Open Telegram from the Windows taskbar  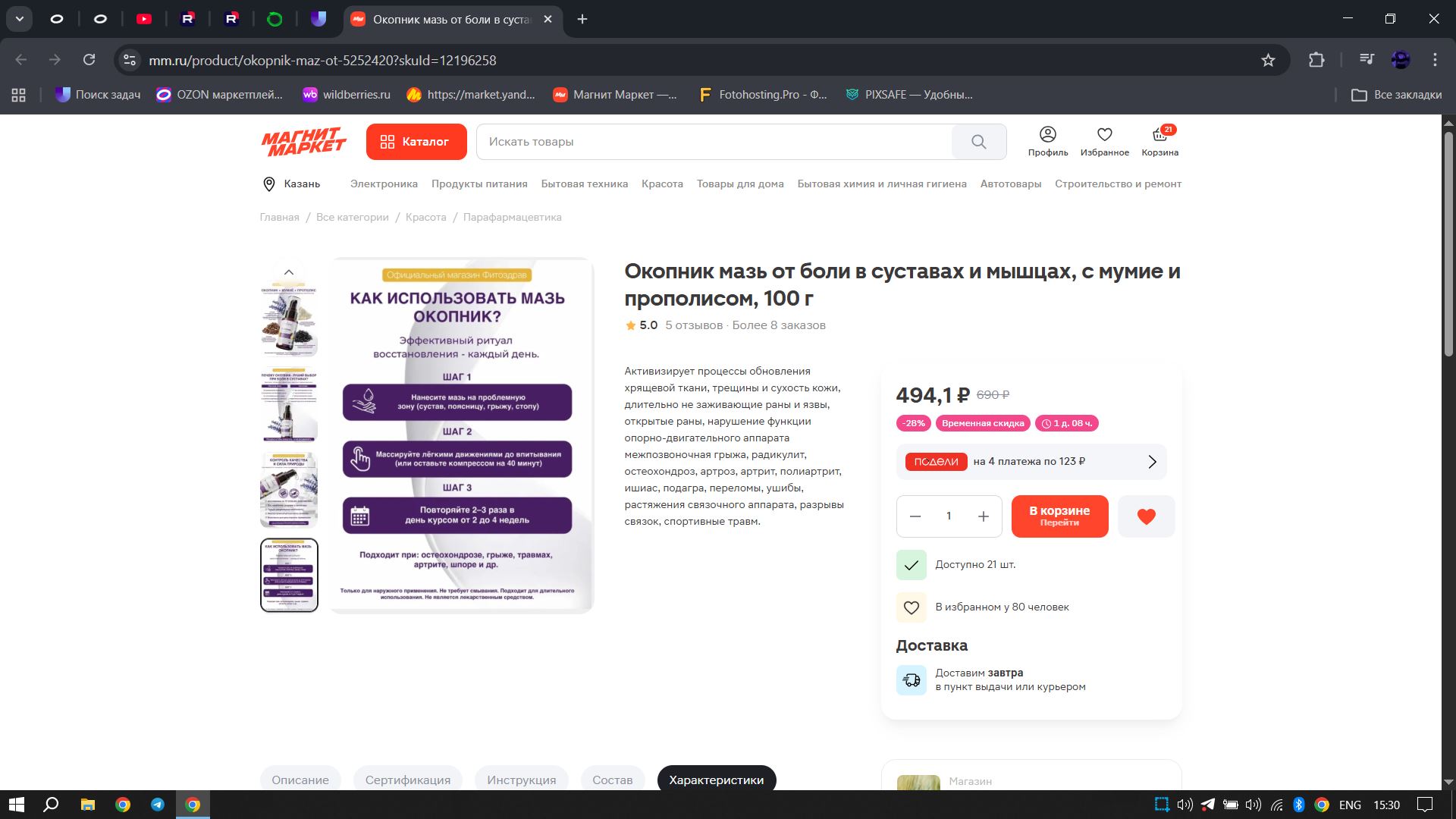pos(158,805)
